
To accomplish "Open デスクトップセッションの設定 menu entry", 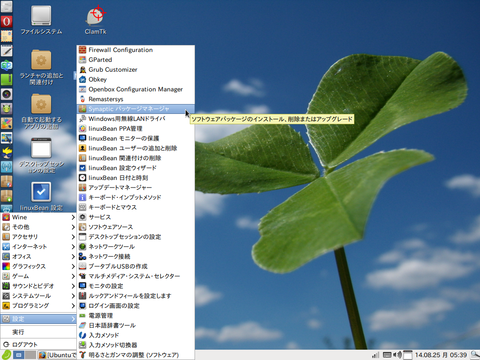I will [136, 237].
